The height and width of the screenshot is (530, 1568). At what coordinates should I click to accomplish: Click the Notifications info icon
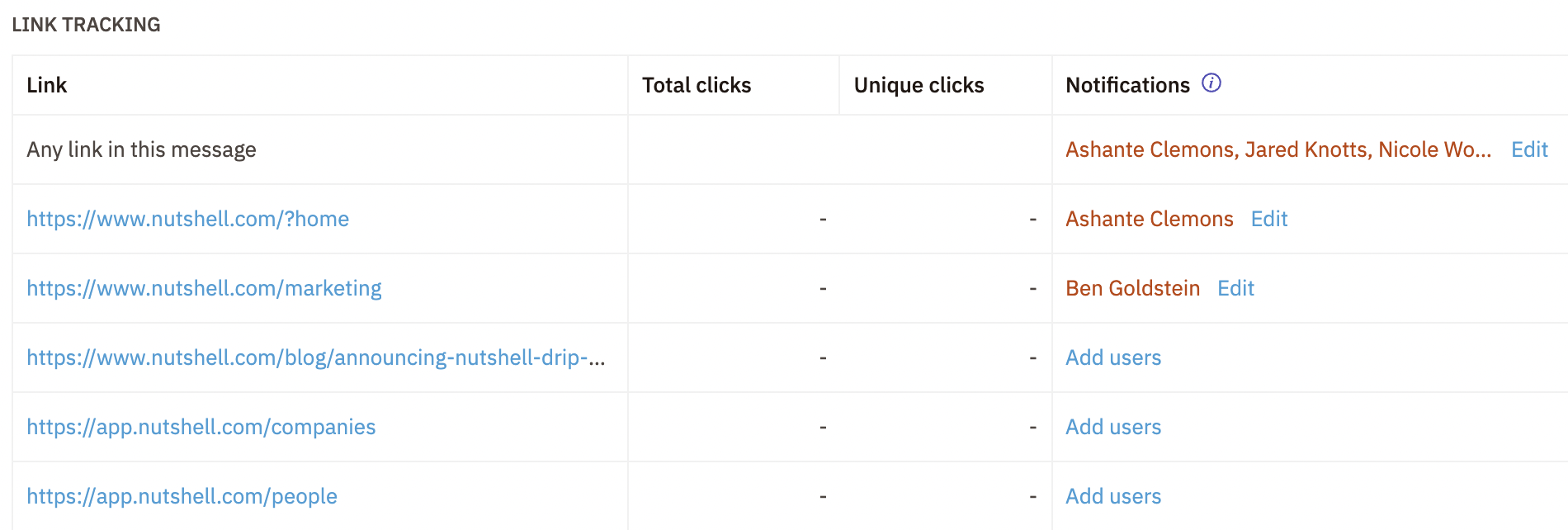click(x=1211, y=83)
